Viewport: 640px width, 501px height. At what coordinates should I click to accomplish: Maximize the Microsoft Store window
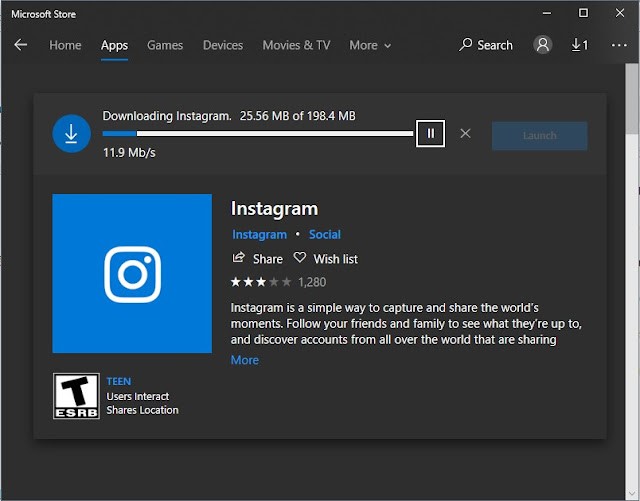(584, 13)
